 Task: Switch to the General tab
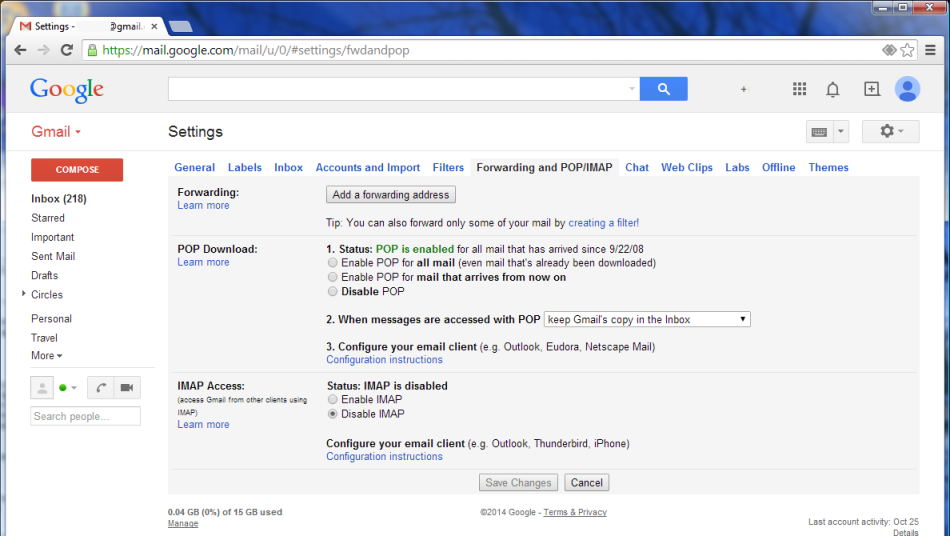194,167
